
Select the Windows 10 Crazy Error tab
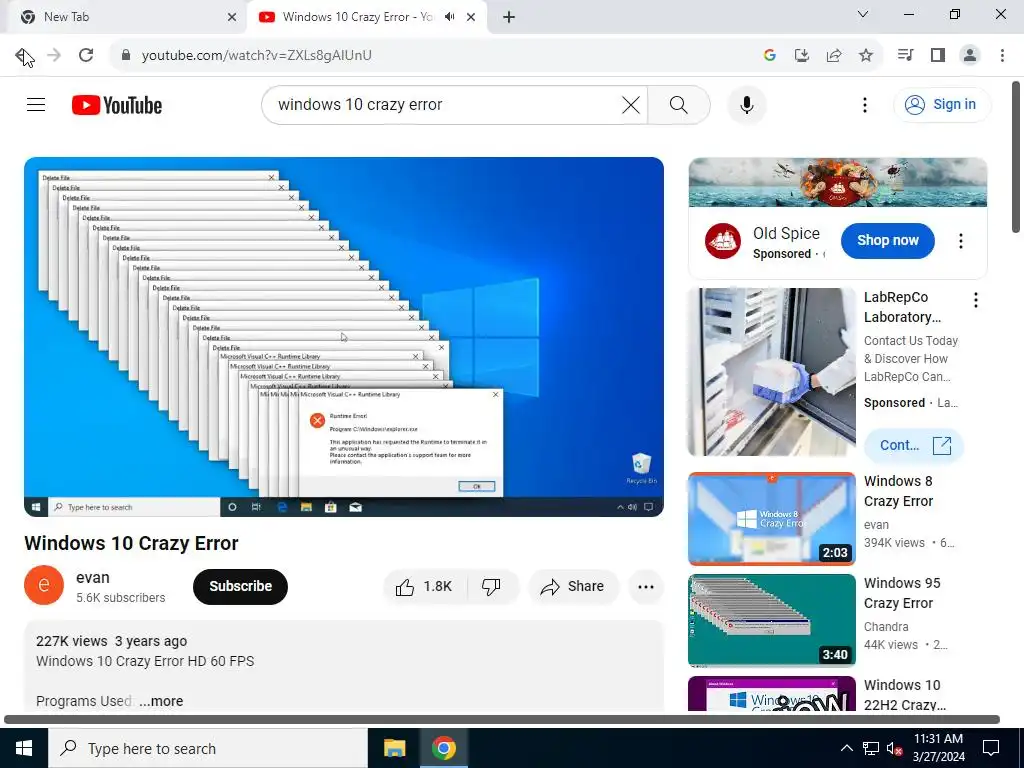point(366,17)
